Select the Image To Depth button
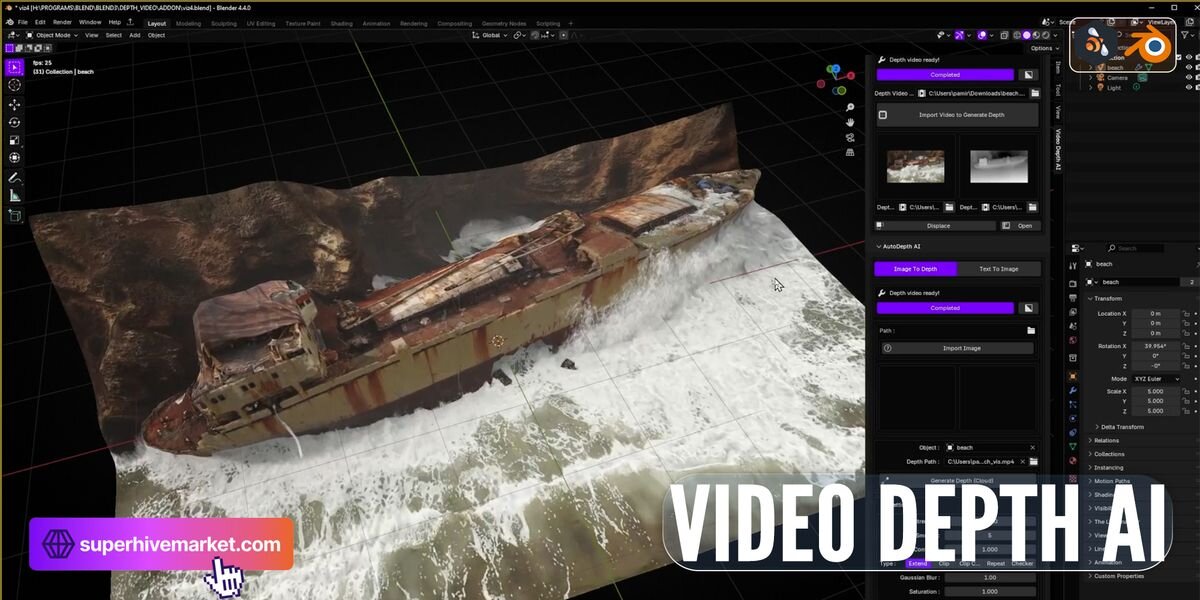Image resolution: width=1200 pixels, height=600 pixels. 915,269
